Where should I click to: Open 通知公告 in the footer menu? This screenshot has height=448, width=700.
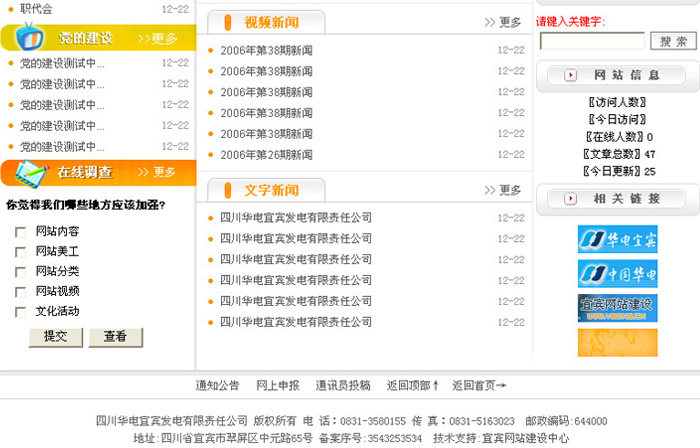tap(218, 385)
